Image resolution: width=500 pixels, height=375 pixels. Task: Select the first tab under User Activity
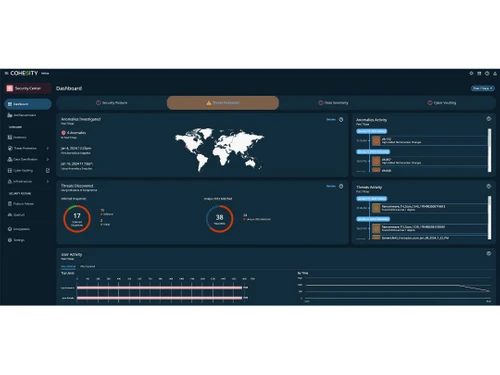68,267
